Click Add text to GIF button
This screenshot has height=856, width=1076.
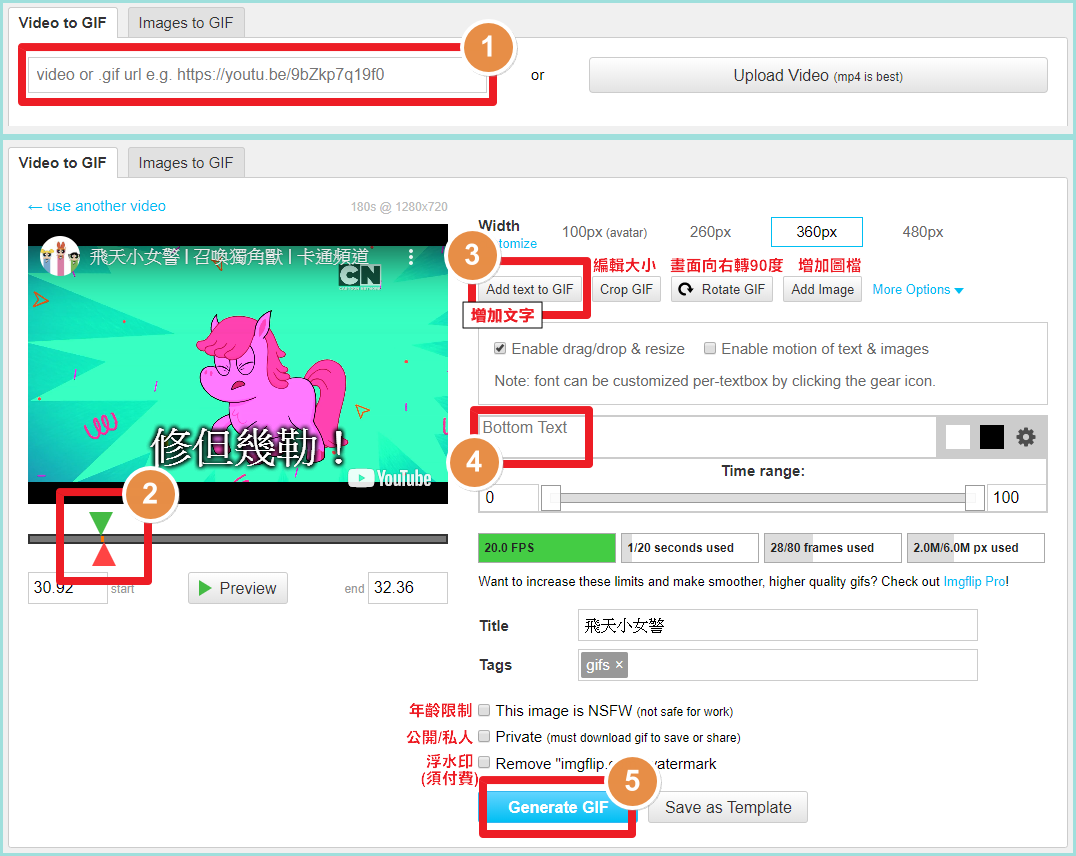coord(529,289)
